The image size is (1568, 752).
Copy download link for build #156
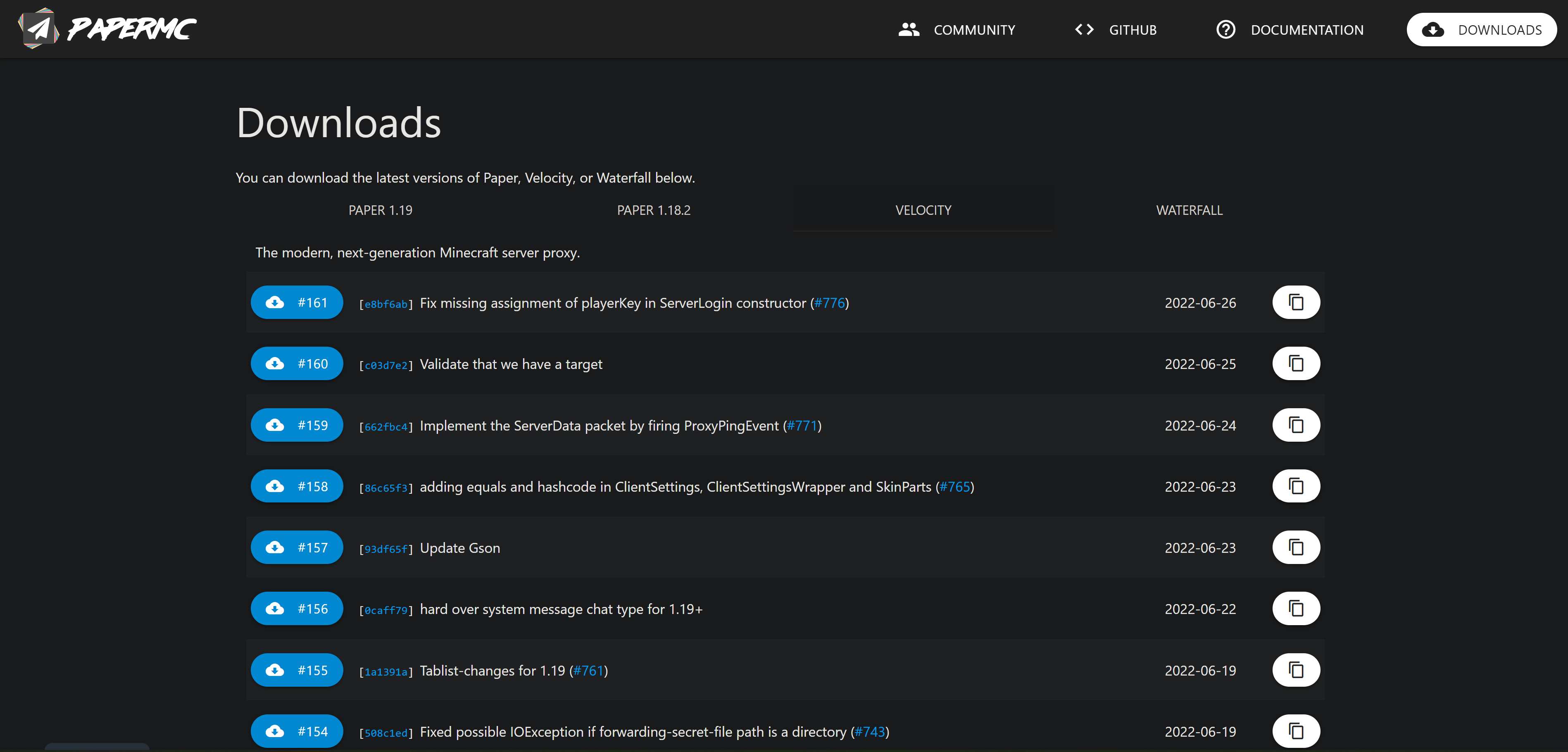(x=1295, y=609)
